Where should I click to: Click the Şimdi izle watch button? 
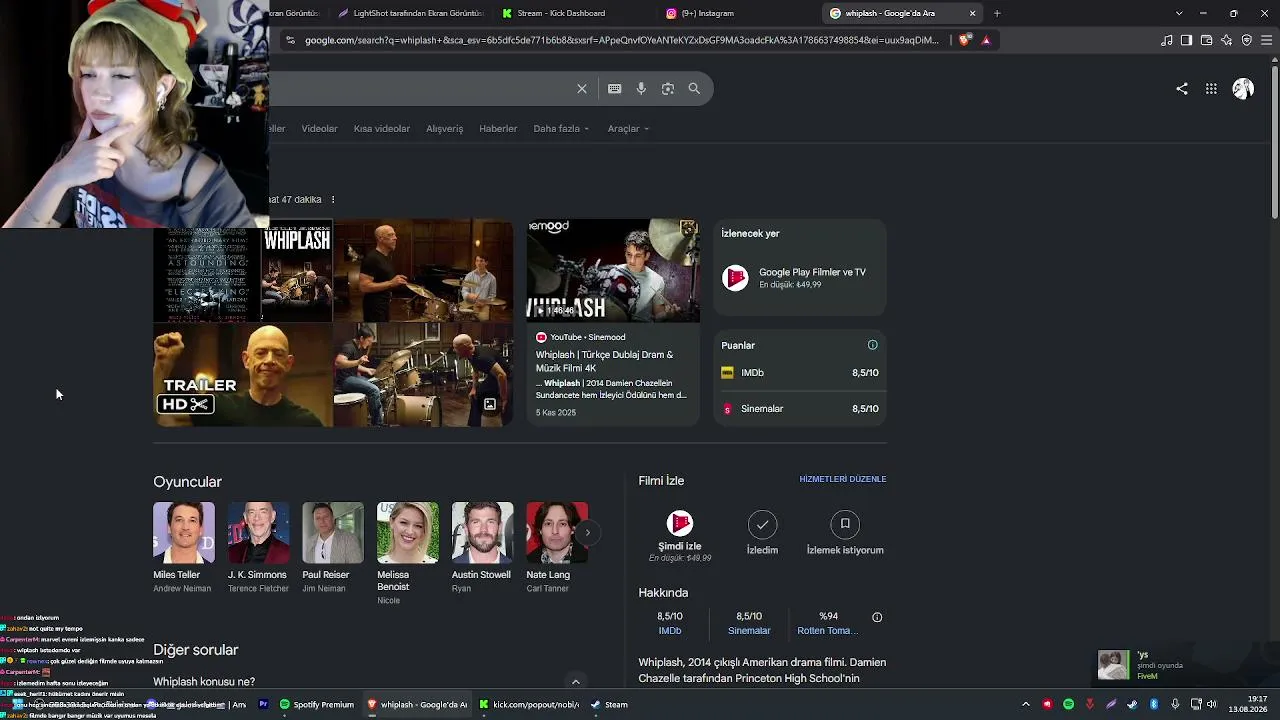(x=680, y=537)
